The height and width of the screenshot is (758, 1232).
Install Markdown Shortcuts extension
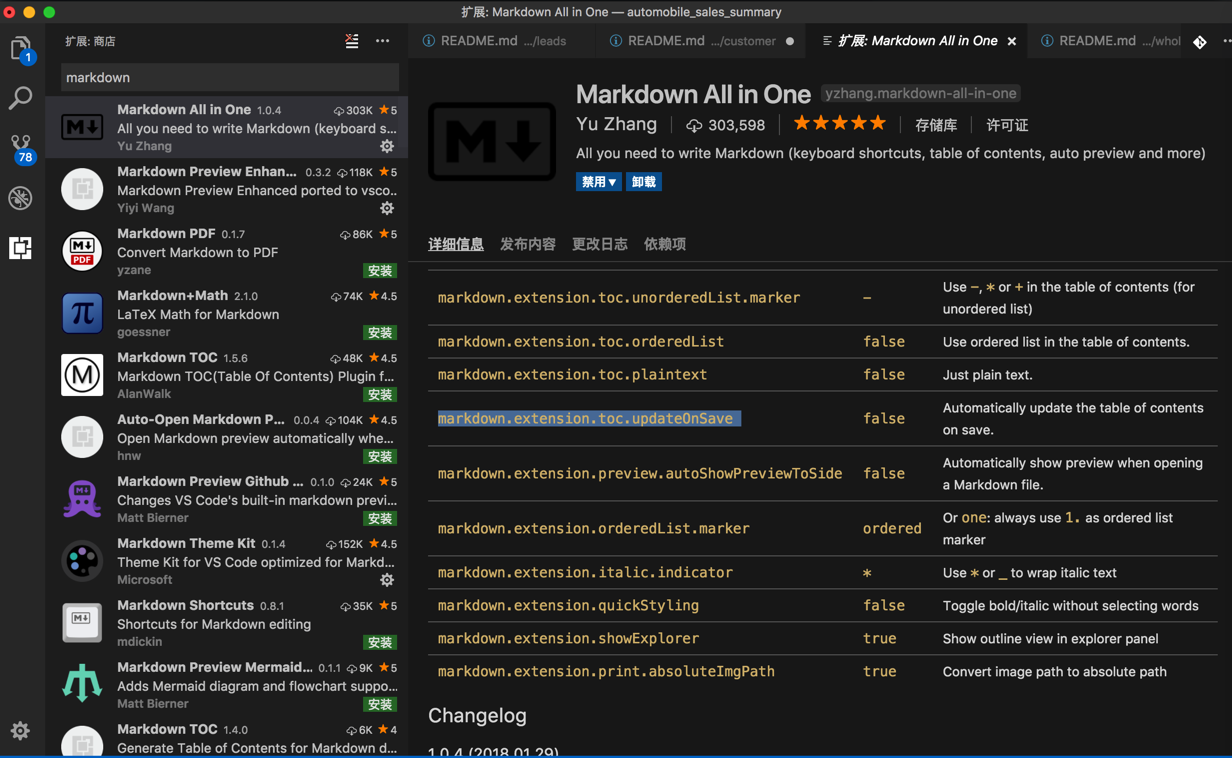(x=379, y=643)
